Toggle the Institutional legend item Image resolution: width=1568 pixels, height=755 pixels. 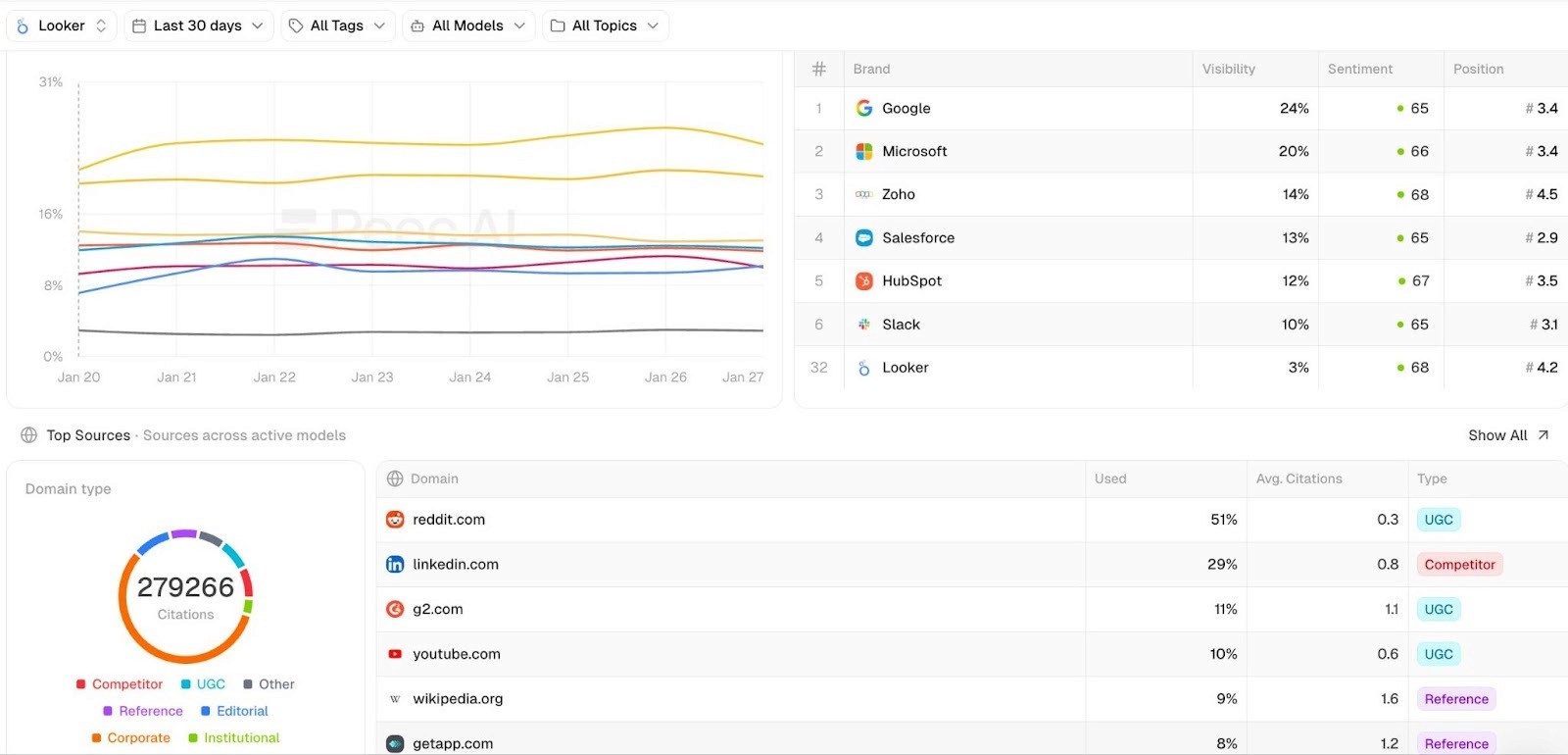click(234, 737)
